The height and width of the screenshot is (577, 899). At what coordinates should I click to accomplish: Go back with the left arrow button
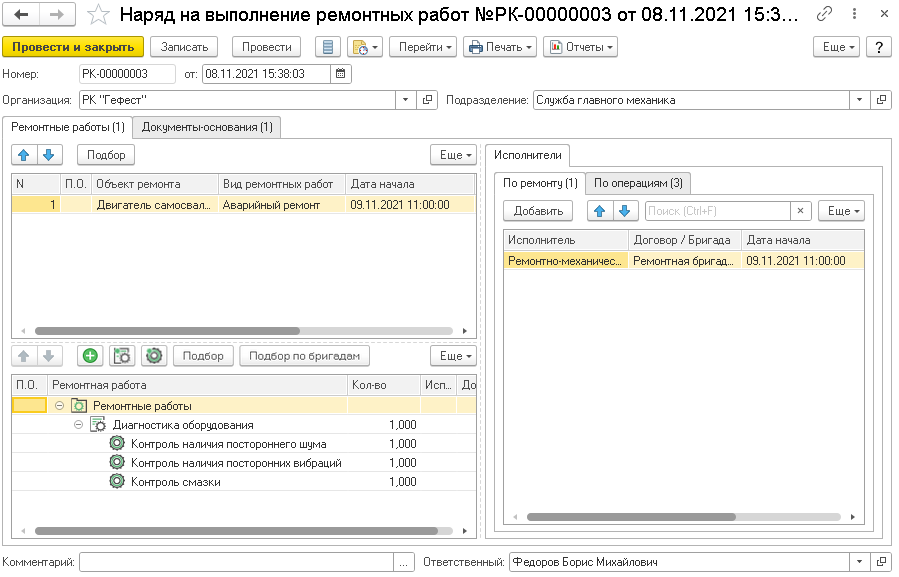coord(21,14)
